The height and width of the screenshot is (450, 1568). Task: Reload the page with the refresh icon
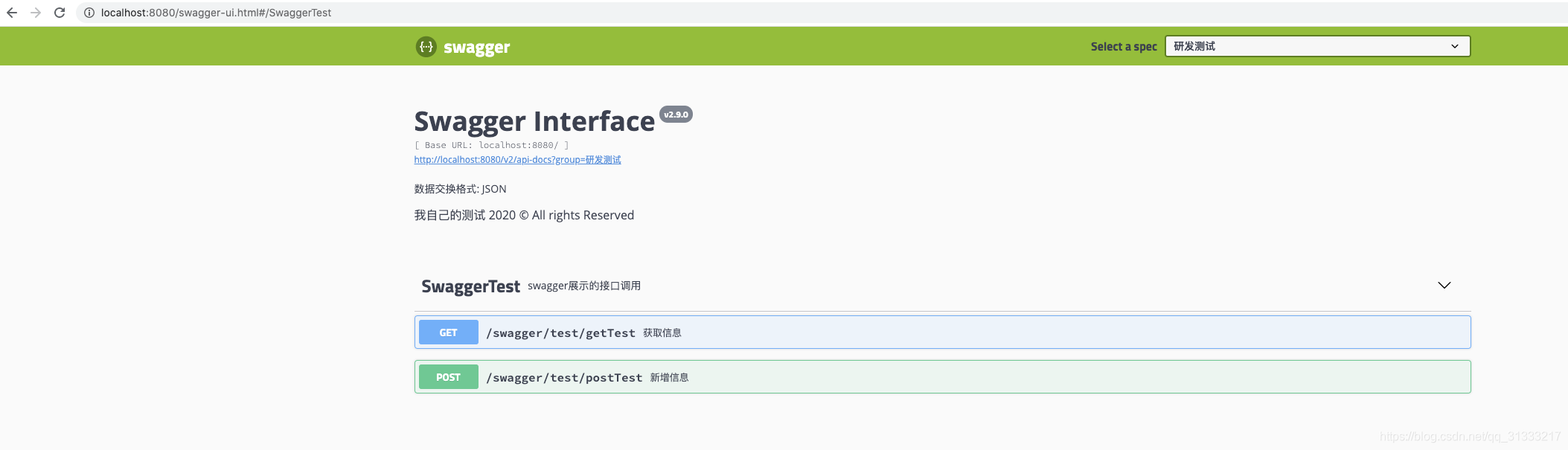60,13
